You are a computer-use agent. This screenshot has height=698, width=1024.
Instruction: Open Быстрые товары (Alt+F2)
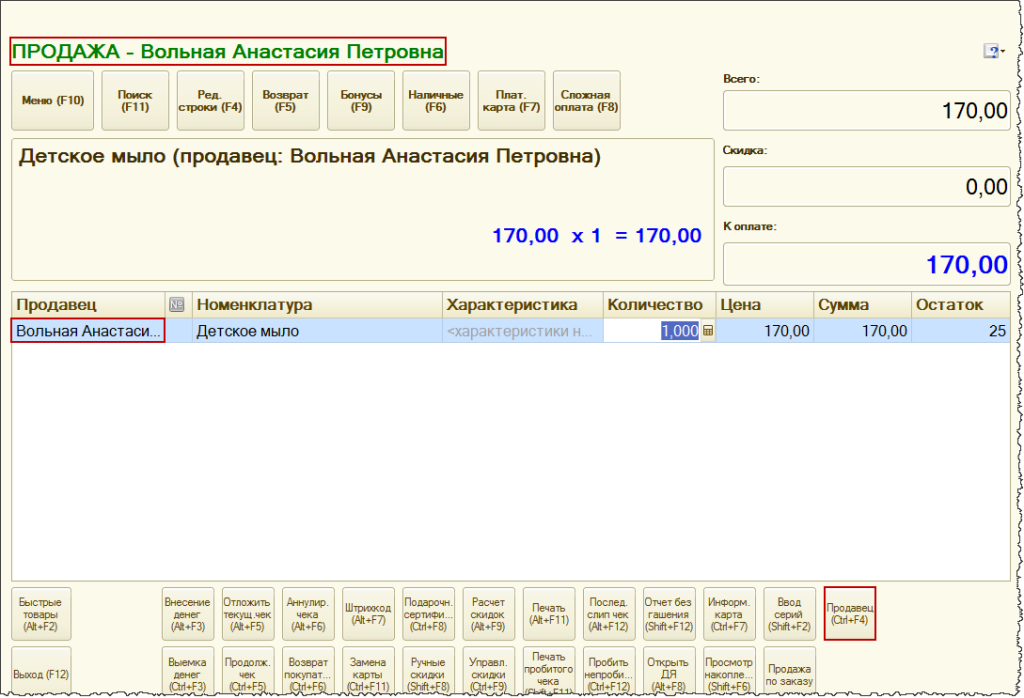[41, 613]
